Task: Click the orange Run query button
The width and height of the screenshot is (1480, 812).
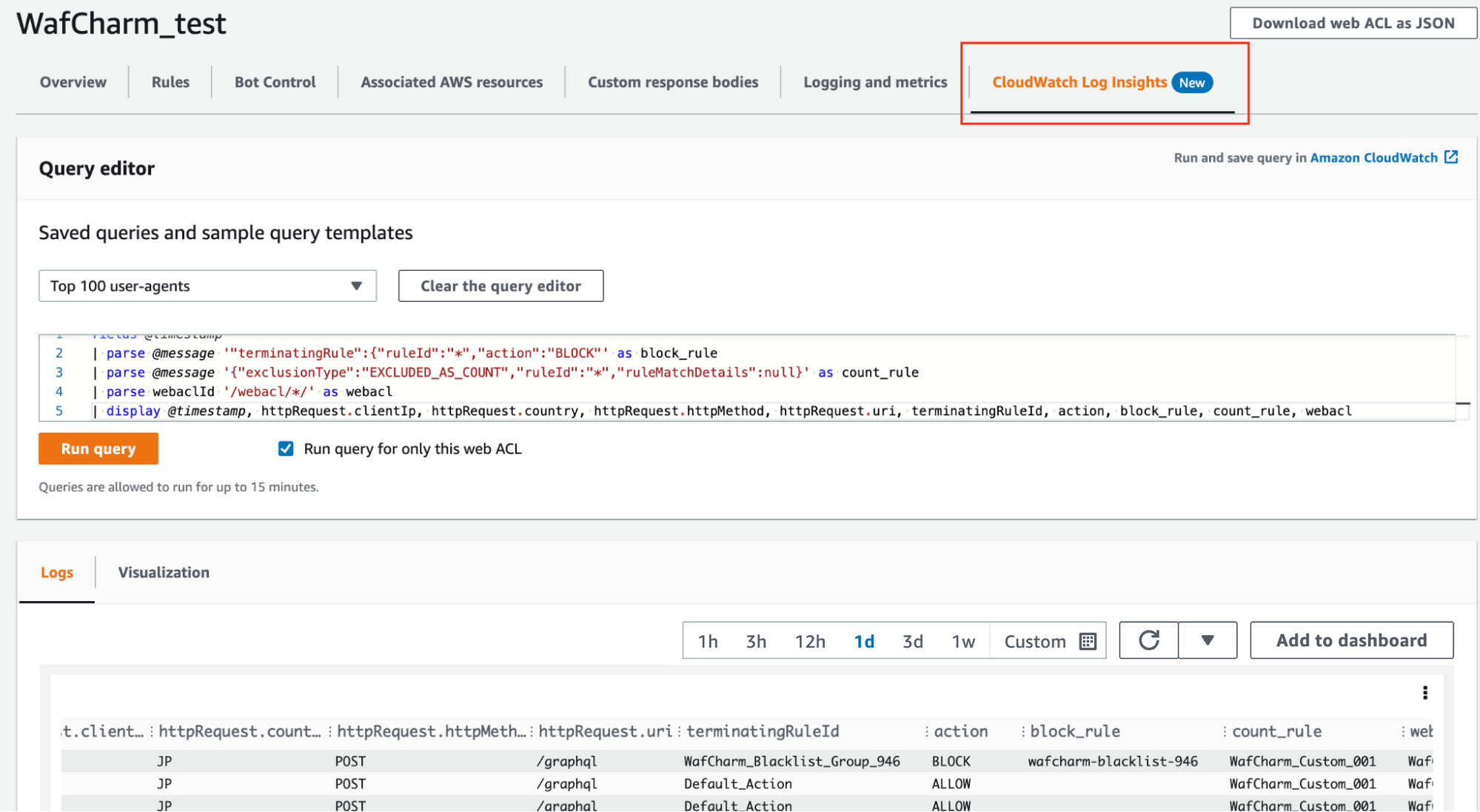Action: point(98,449)
